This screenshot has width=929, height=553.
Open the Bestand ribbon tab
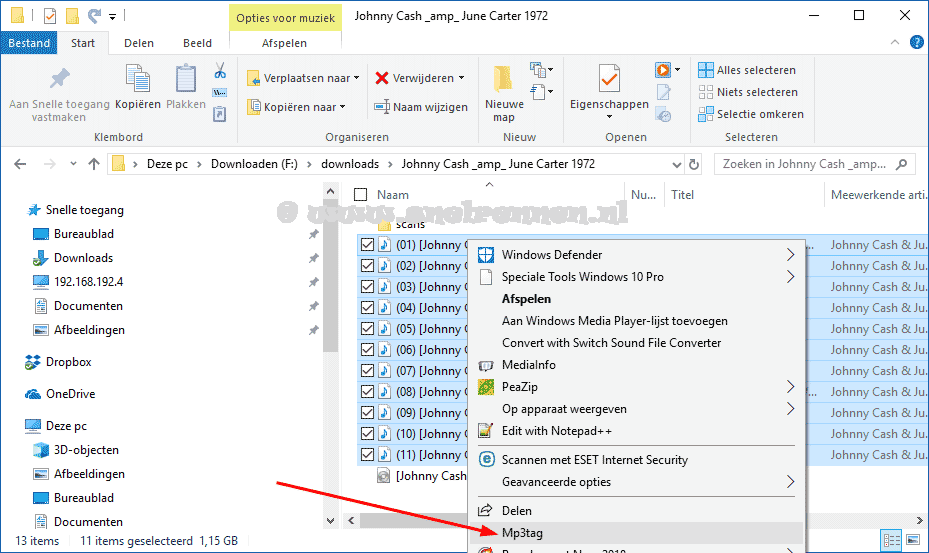(x=29, y=43)
